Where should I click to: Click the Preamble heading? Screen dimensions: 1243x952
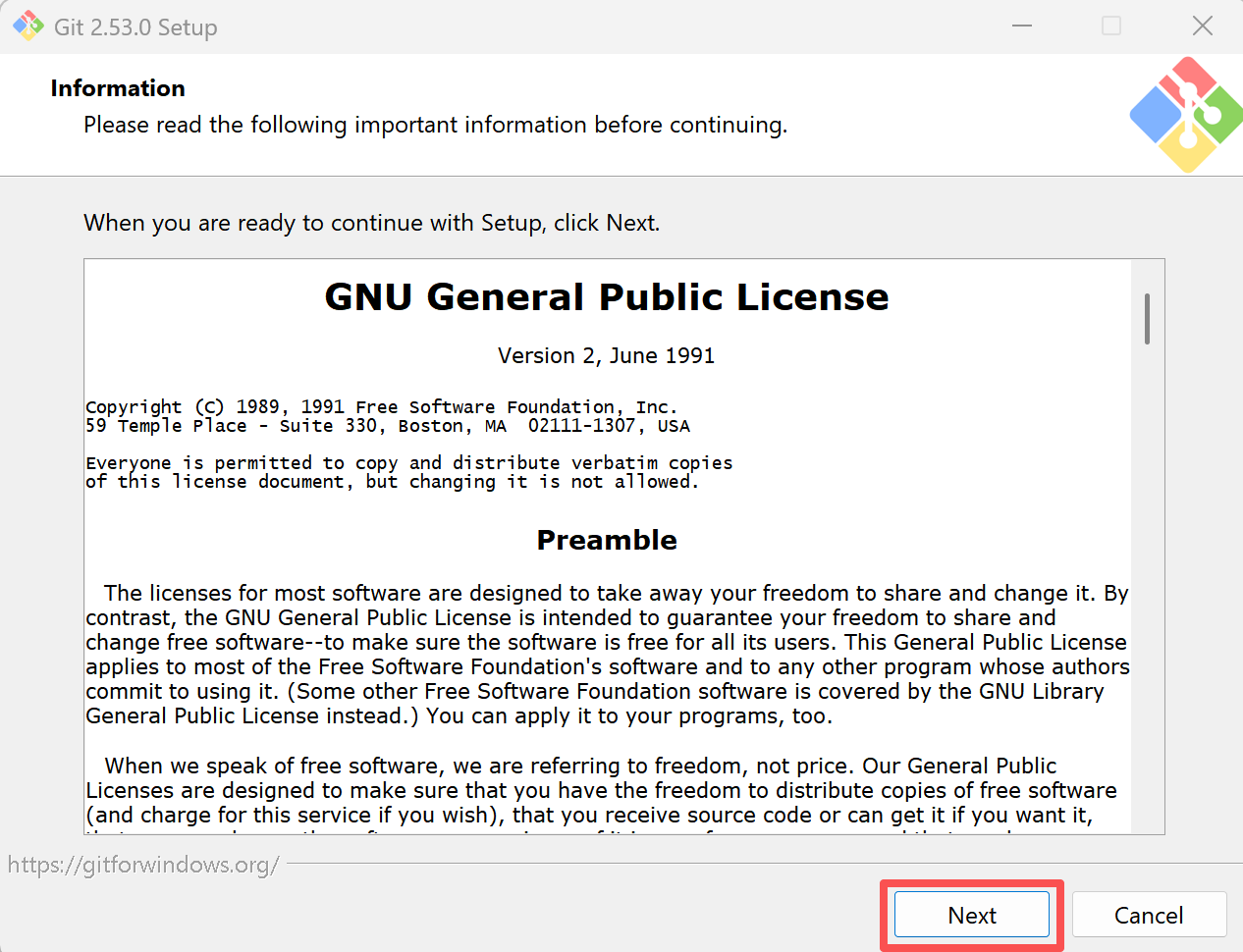pyautogui.click(x=607, y=540)
